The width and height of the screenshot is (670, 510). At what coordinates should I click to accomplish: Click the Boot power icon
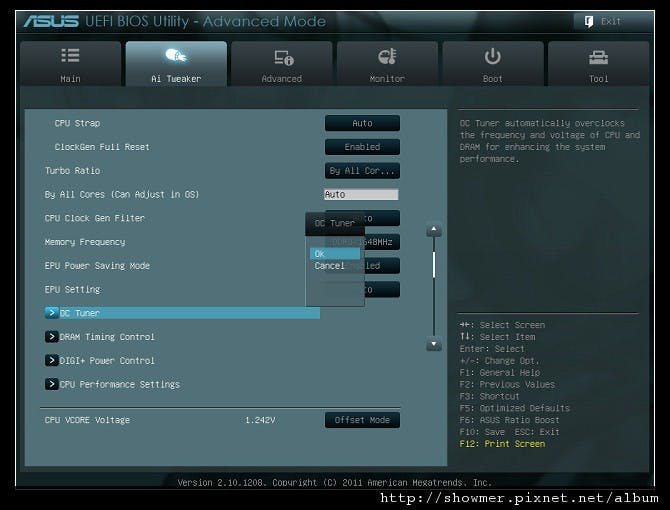pos(493,56)
